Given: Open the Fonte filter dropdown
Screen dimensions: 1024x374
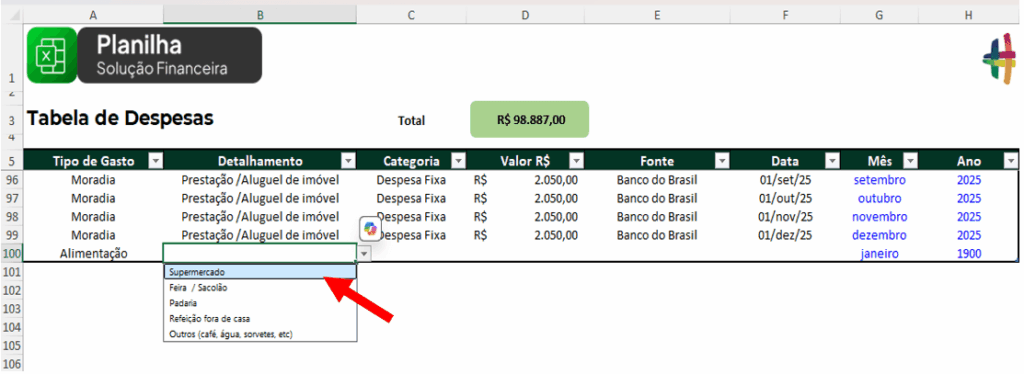Looking at the screenshot, I should [x=722, y=161].
